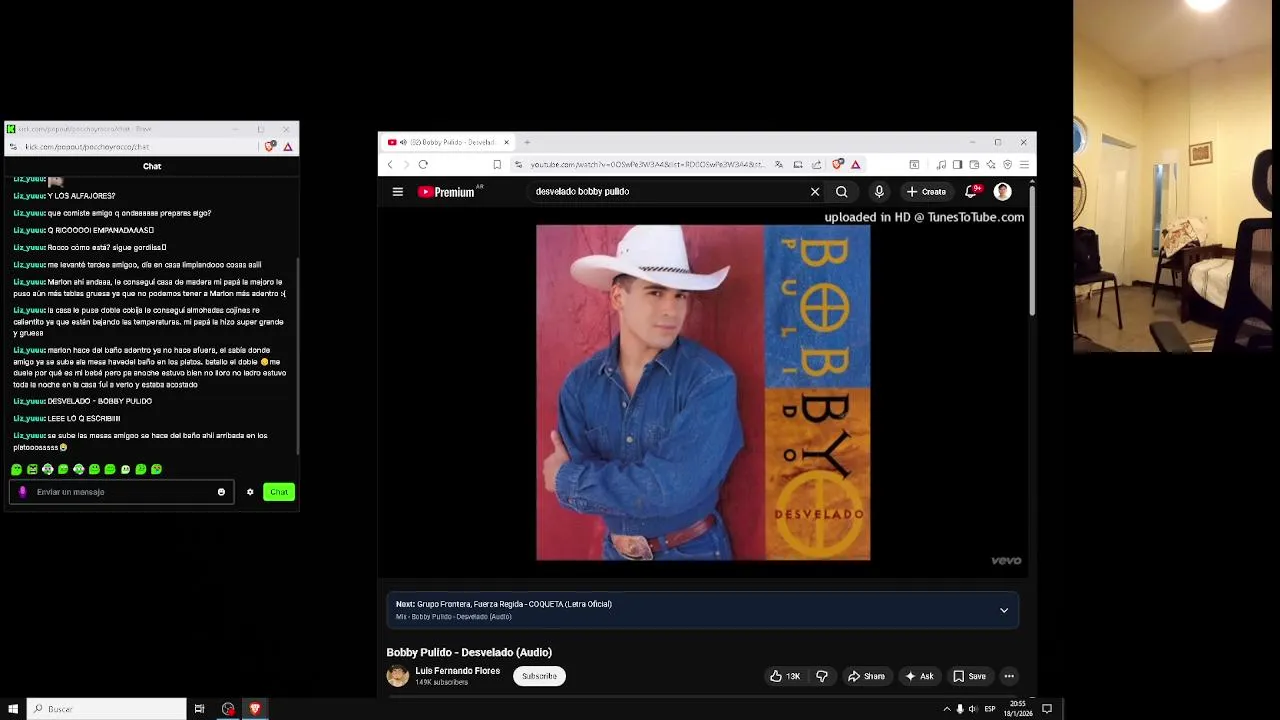Open a new browser tab
Screen dimensions: 1280x720
point(527,142)
